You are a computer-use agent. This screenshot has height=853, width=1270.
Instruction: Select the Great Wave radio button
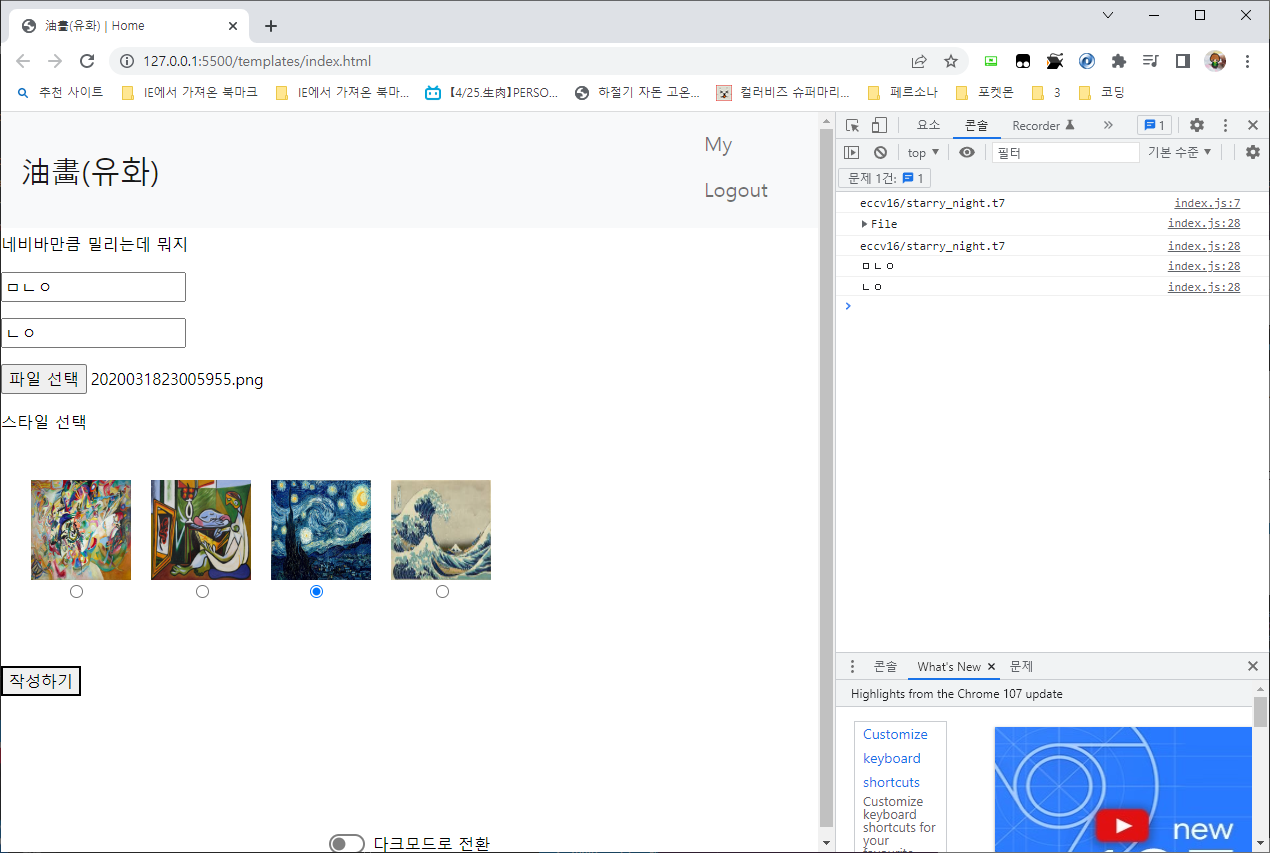442,592
